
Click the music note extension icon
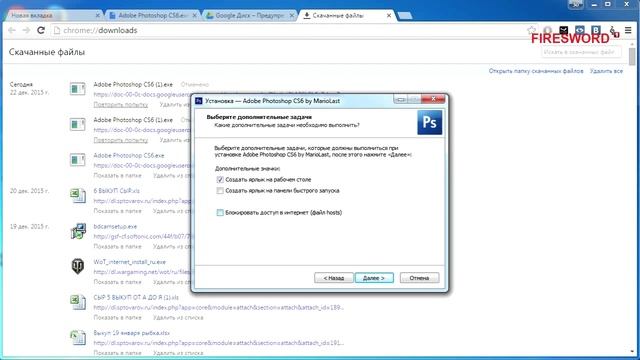point(613,31)
